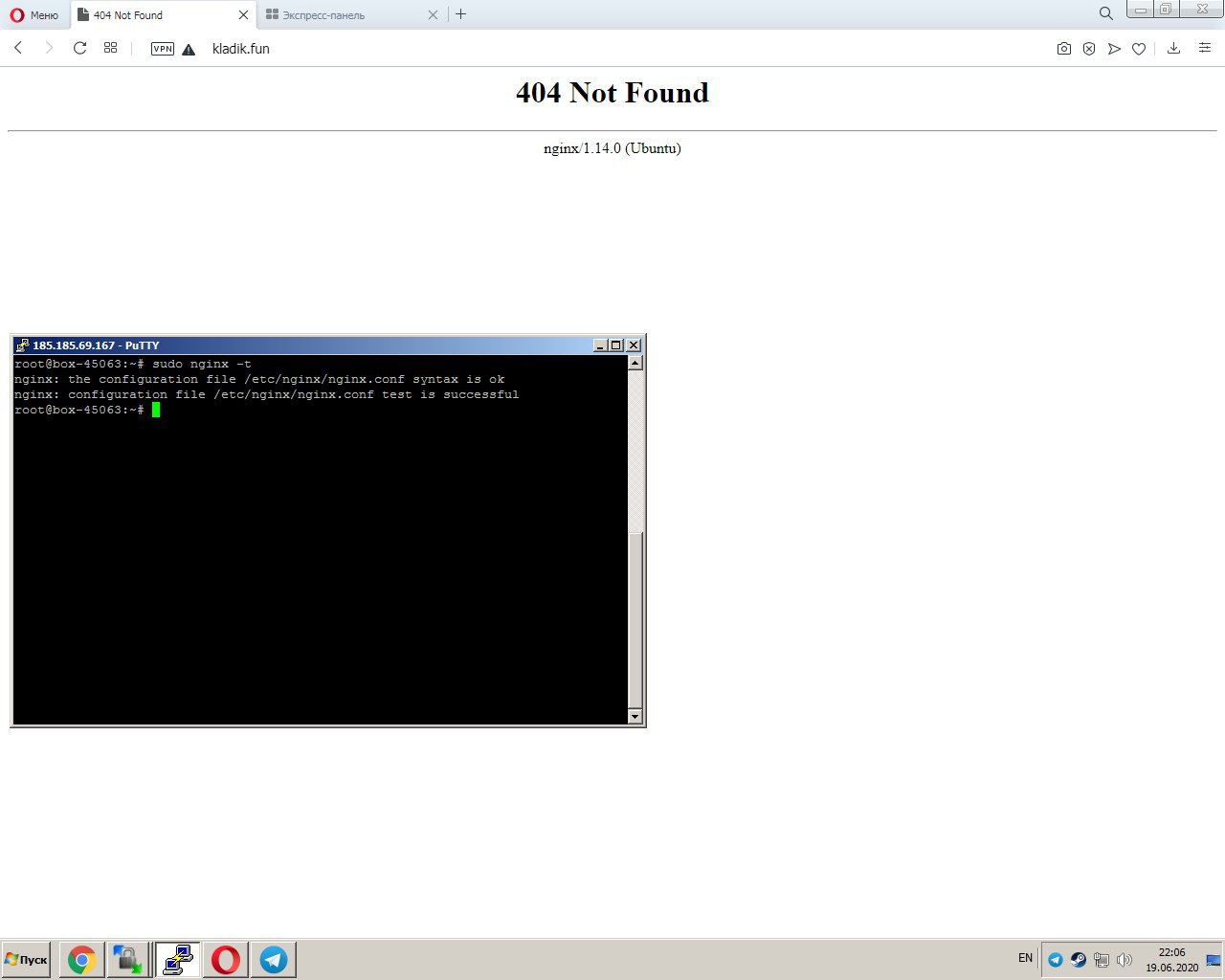Click the EN language indicator

tap(1025, 958)
